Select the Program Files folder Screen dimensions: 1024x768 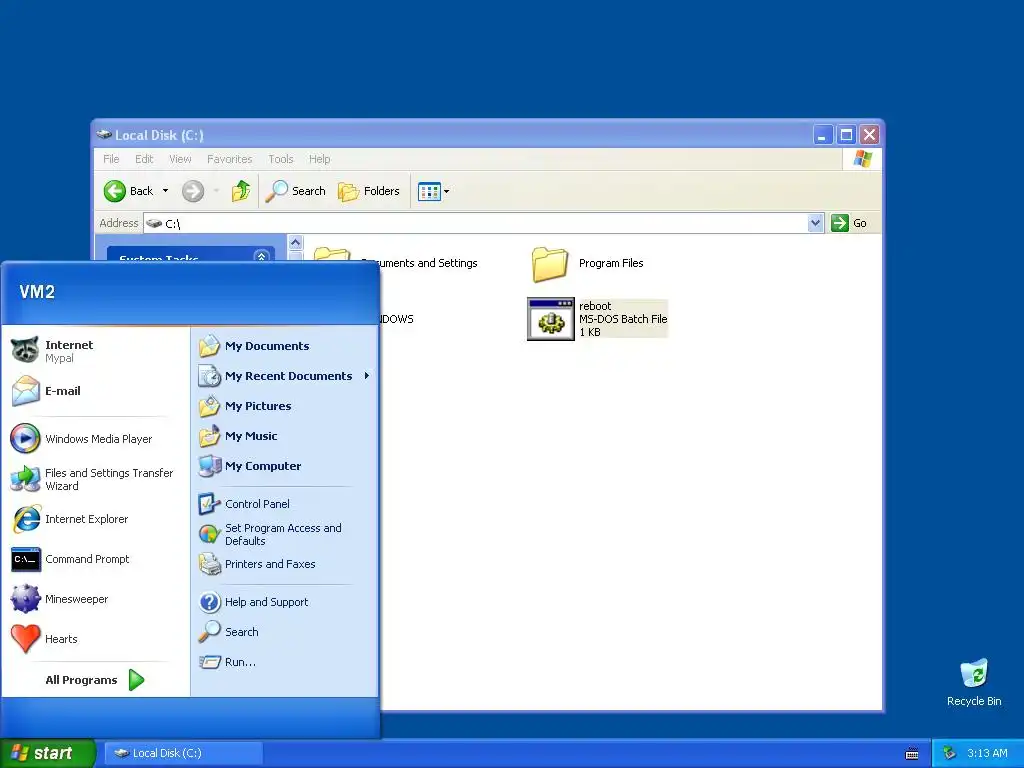[588, 263]
